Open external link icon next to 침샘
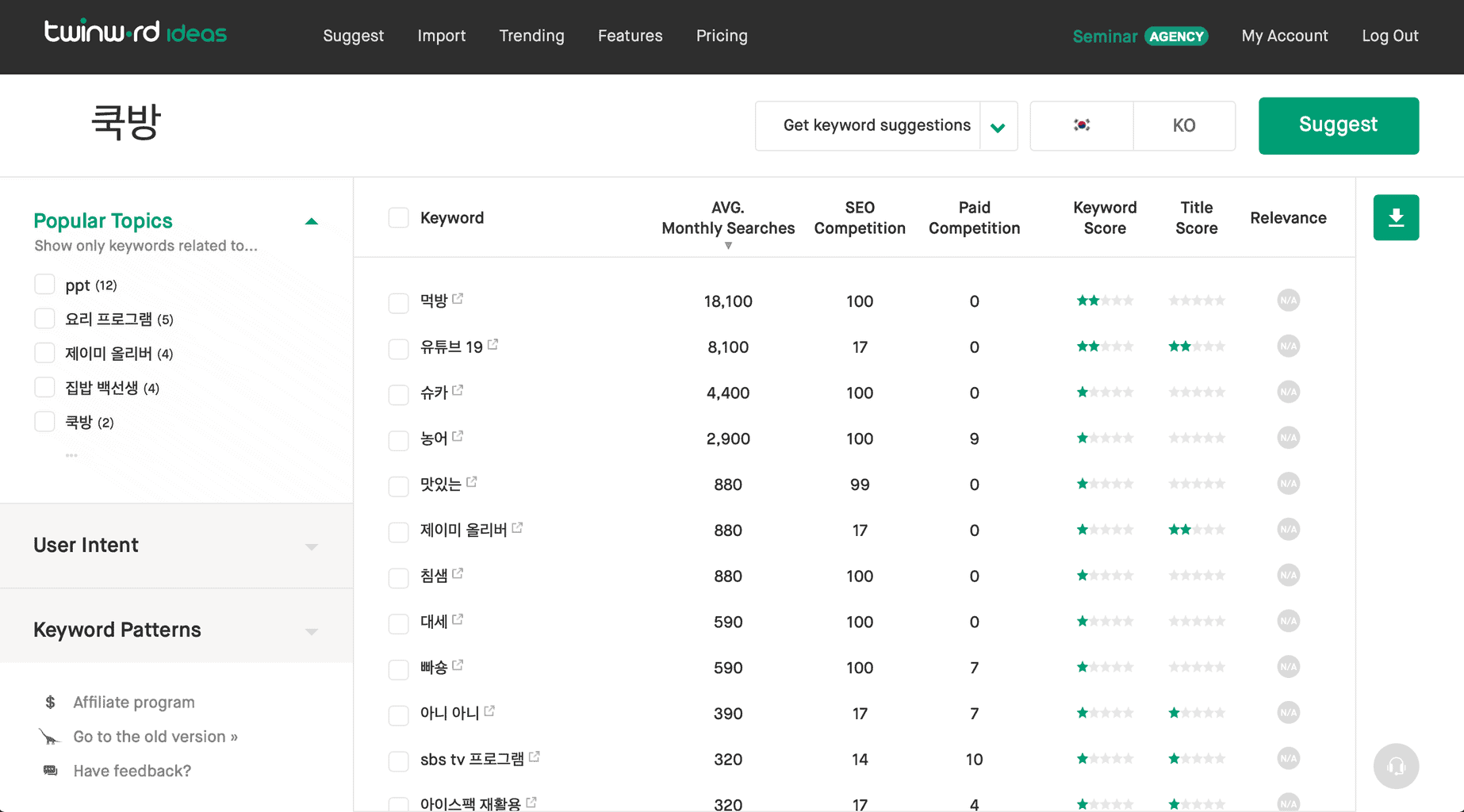1464x812 pixels. (x=458, y=573)
